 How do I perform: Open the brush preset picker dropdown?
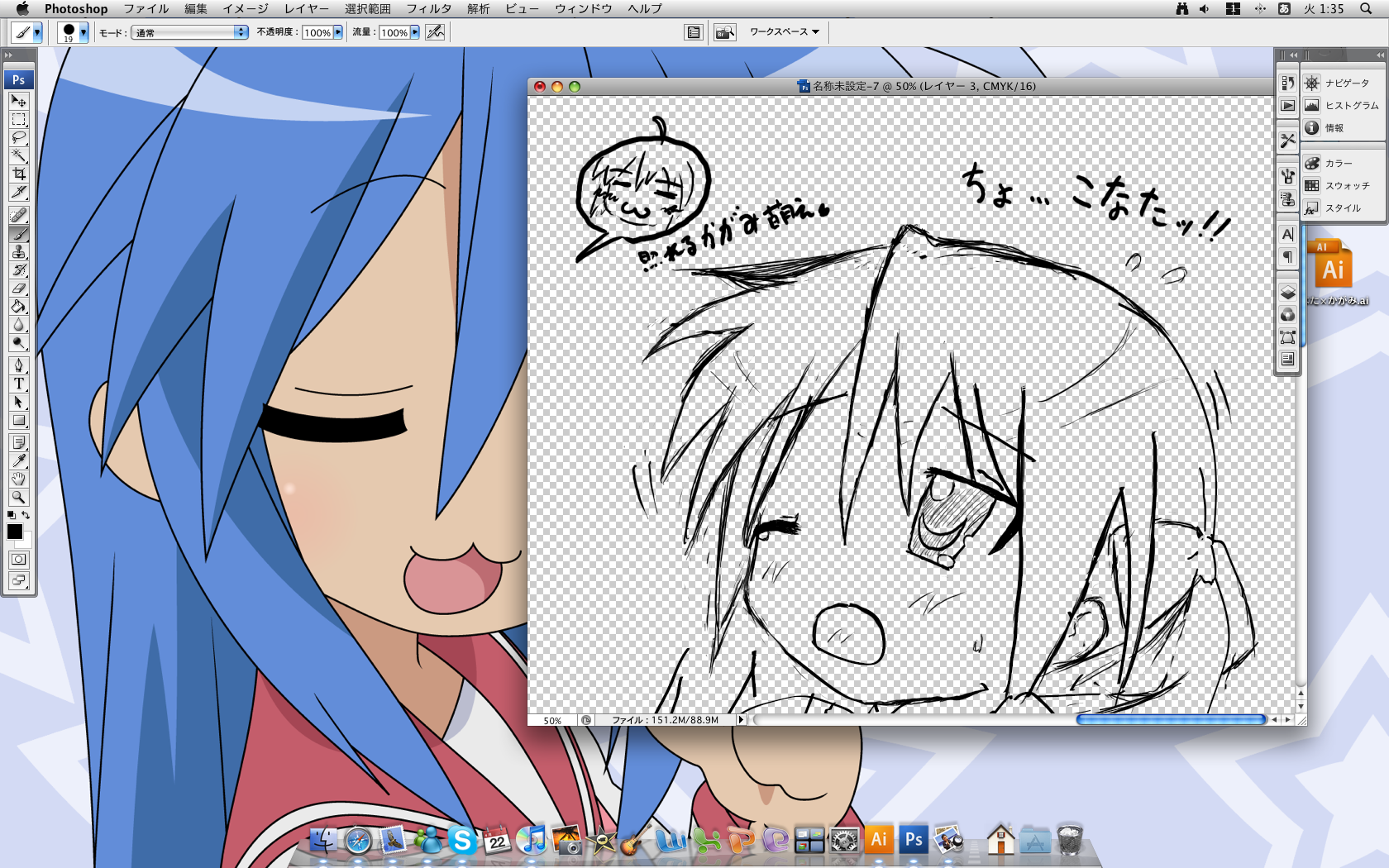84,32
